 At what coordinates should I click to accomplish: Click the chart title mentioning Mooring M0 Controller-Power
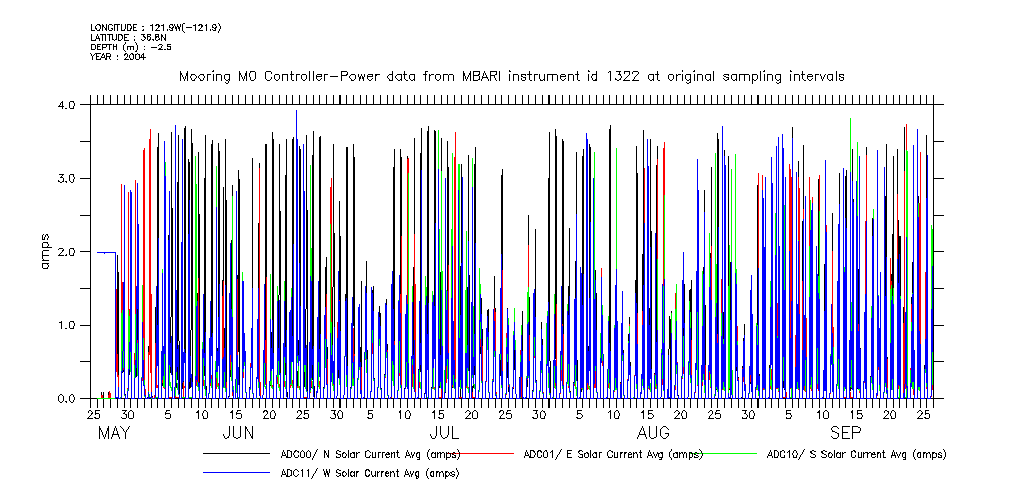click(511, 76)
